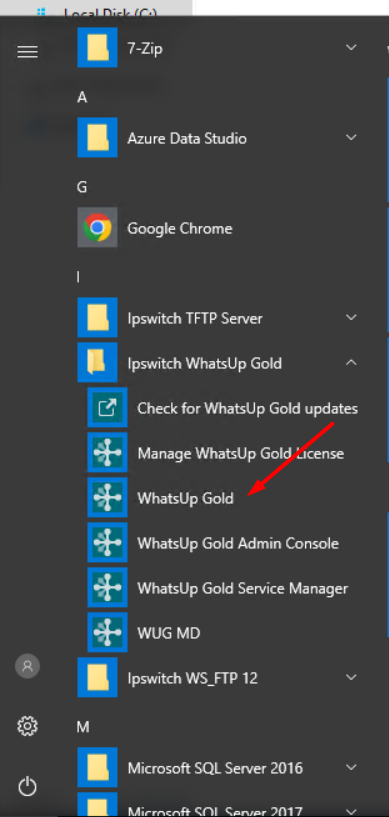Collapse the Ipswitch WhatsUp Gold chevron
The image size is (389, 817).
(x=352, y=362)
